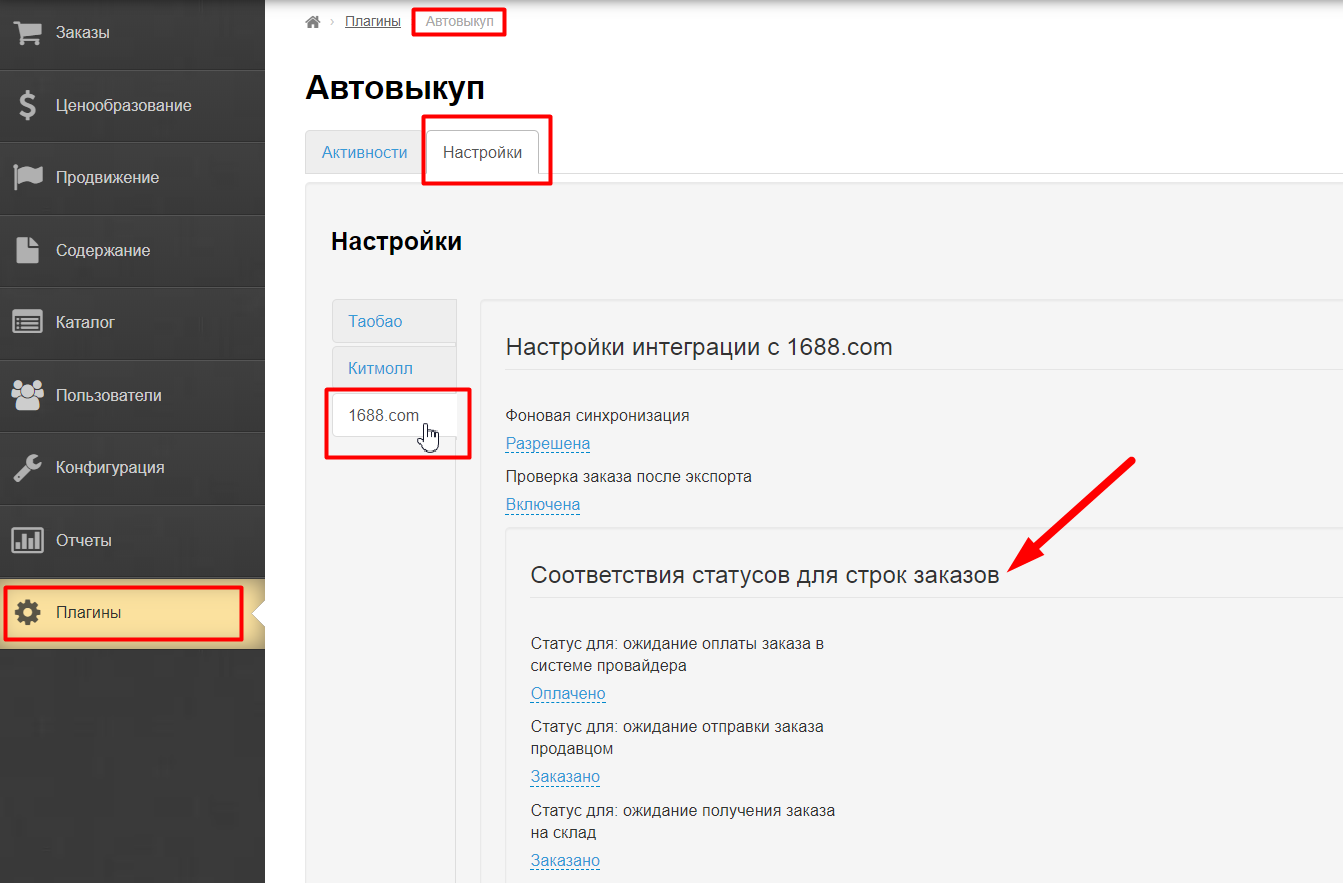The height and width of the screenshot is (883, 1343).
Task: Click the flag icon for Продвижение
Action: click(27, 177)
